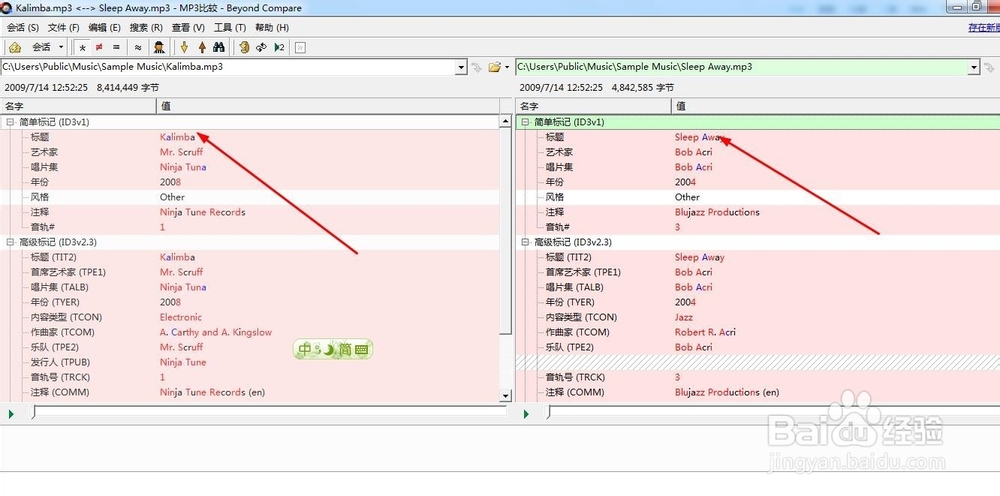Select left ID3v1 唱片集 value Ninja Tuna
The image size is (1000, 496).
click(x=183, y=167)
